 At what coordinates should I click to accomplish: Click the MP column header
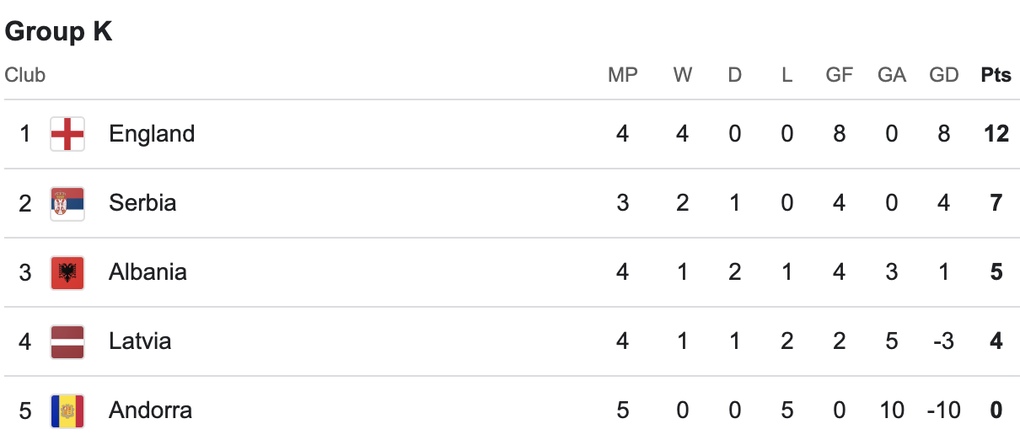pos(623,76)
